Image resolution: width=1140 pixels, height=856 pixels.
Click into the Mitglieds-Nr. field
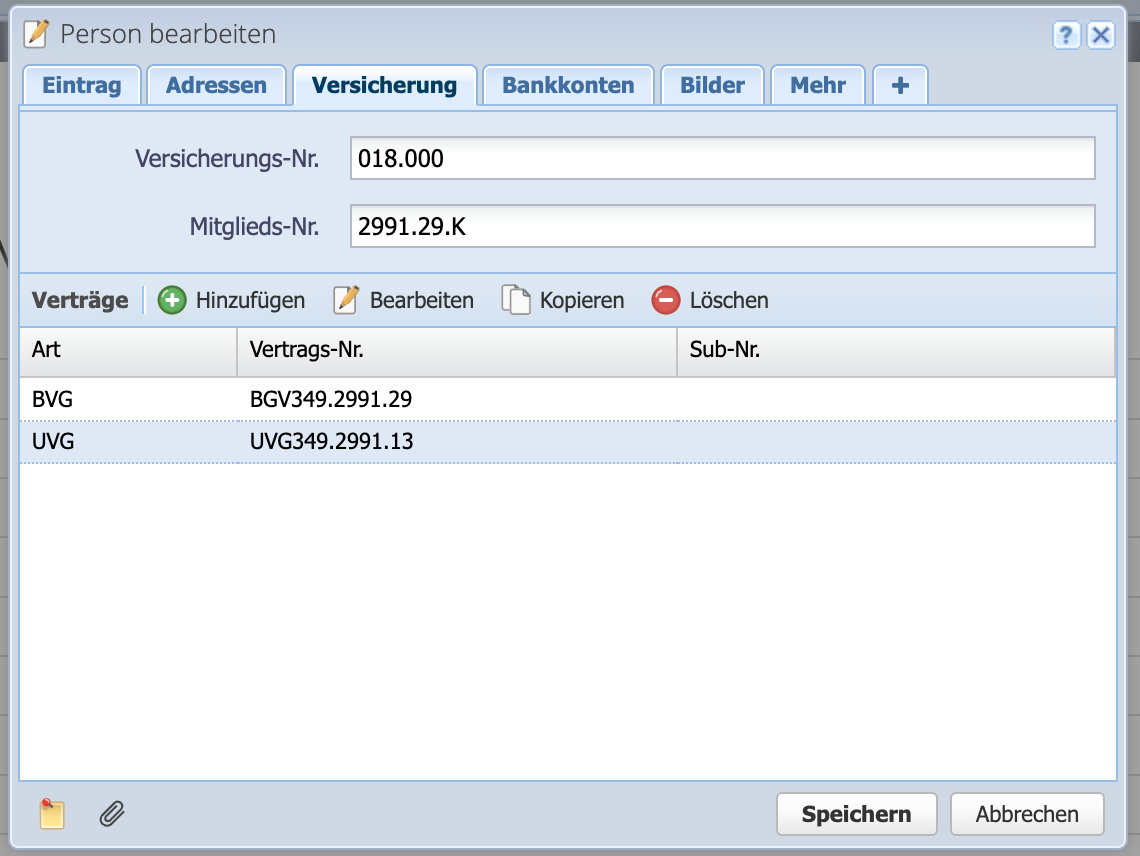coord(722,227)
